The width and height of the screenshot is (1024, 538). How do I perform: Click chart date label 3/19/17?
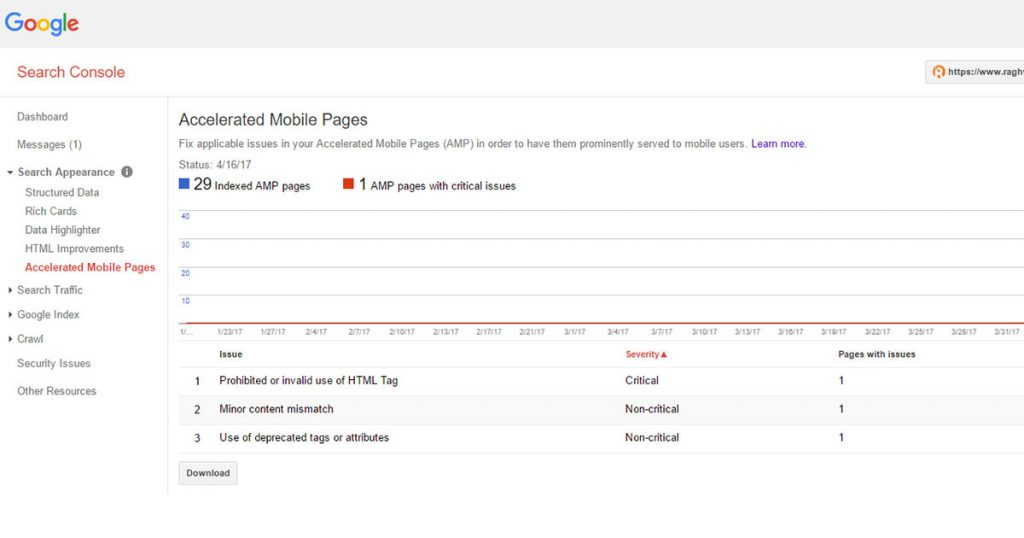834,332
